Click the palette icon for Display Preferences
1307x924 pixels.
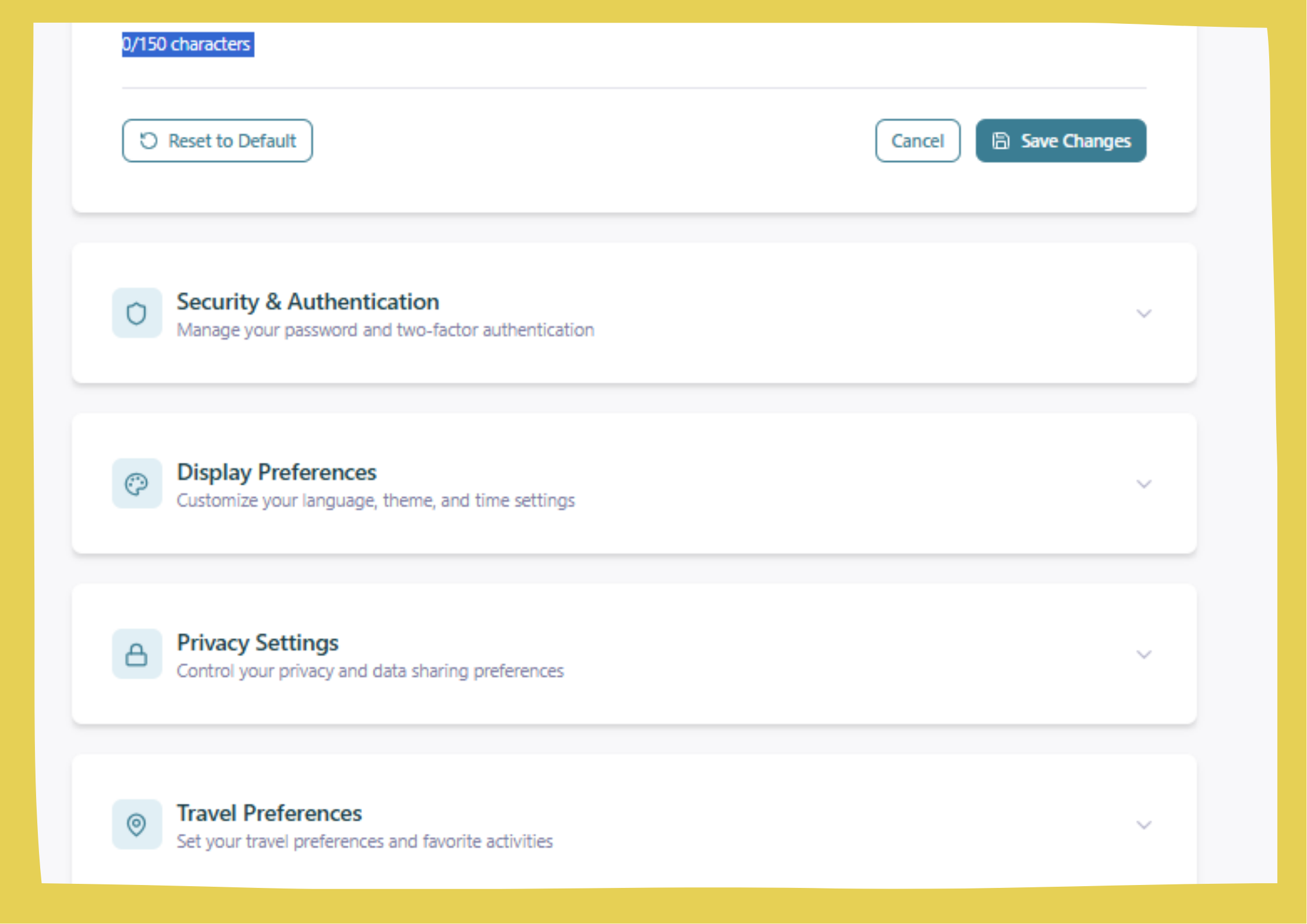coord(136,484)
